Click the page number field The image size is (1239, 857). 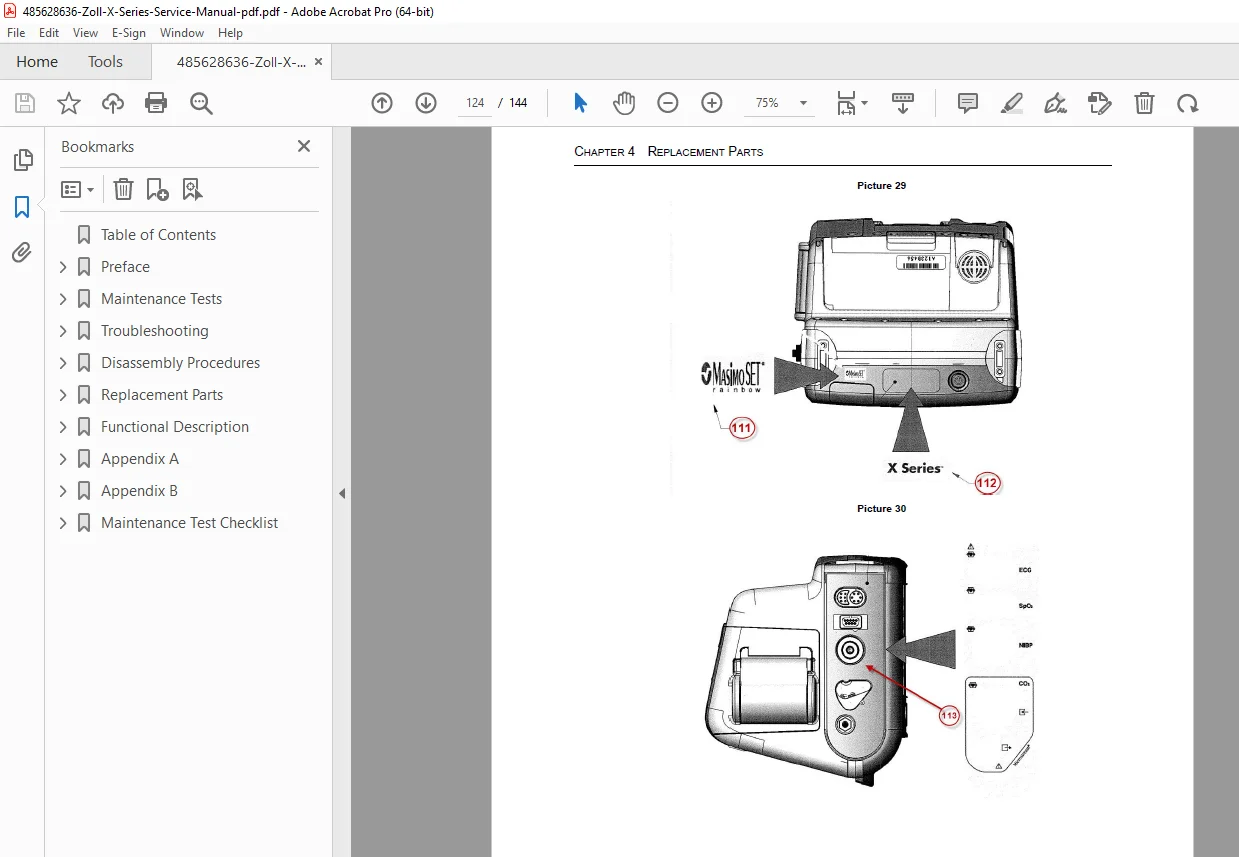click(x=475, y=103)
